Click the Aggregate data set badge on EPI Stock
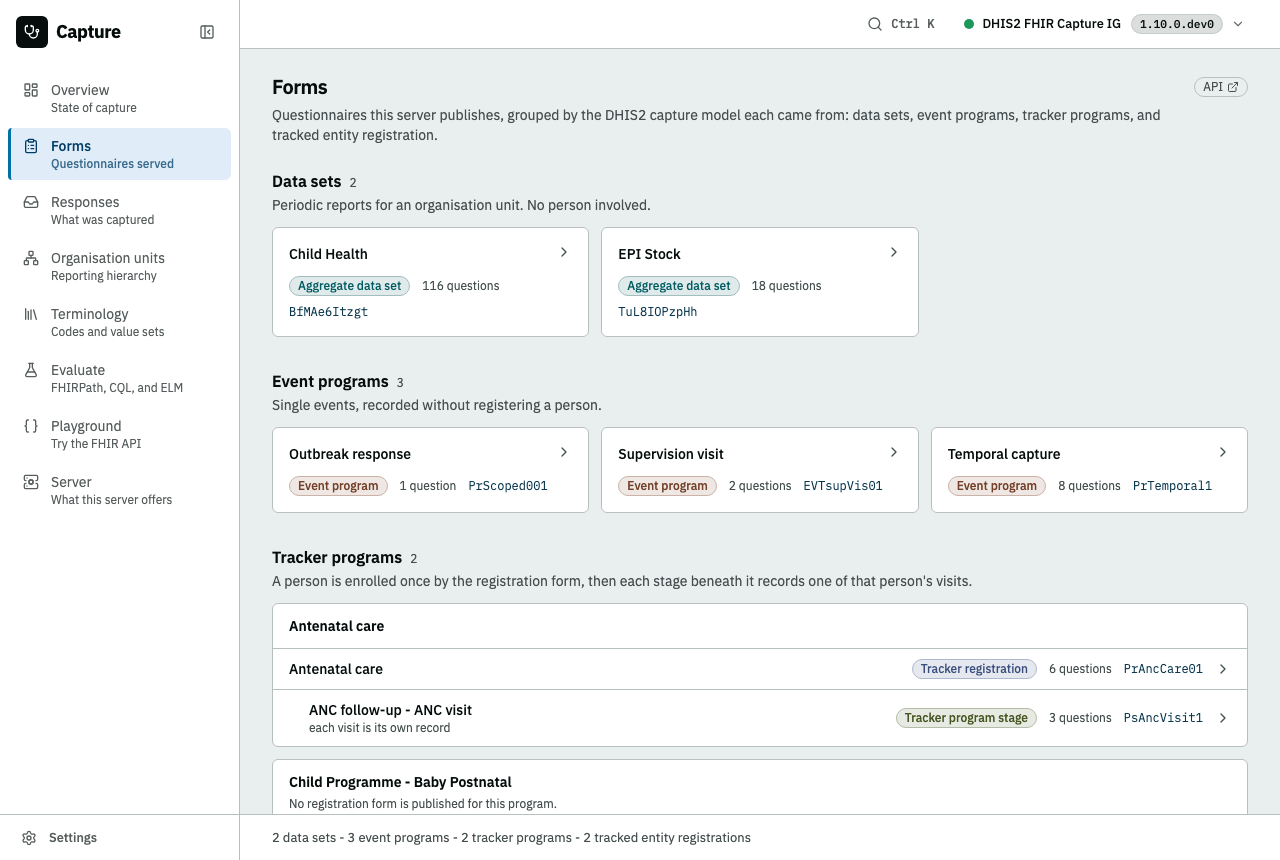 [679, 286]
